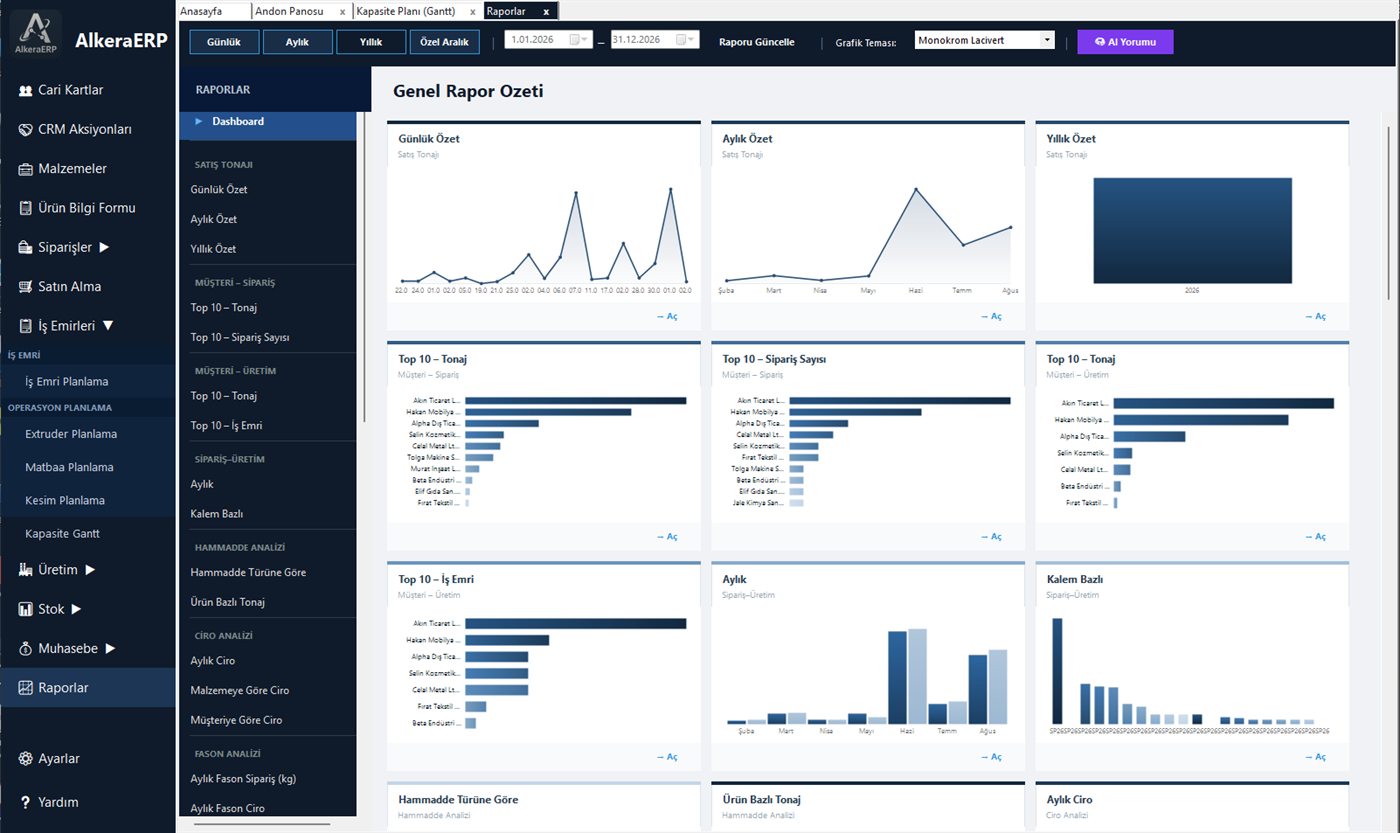
Task: Switch to the Anasayfa tab
Action: (x=213, y=12)
